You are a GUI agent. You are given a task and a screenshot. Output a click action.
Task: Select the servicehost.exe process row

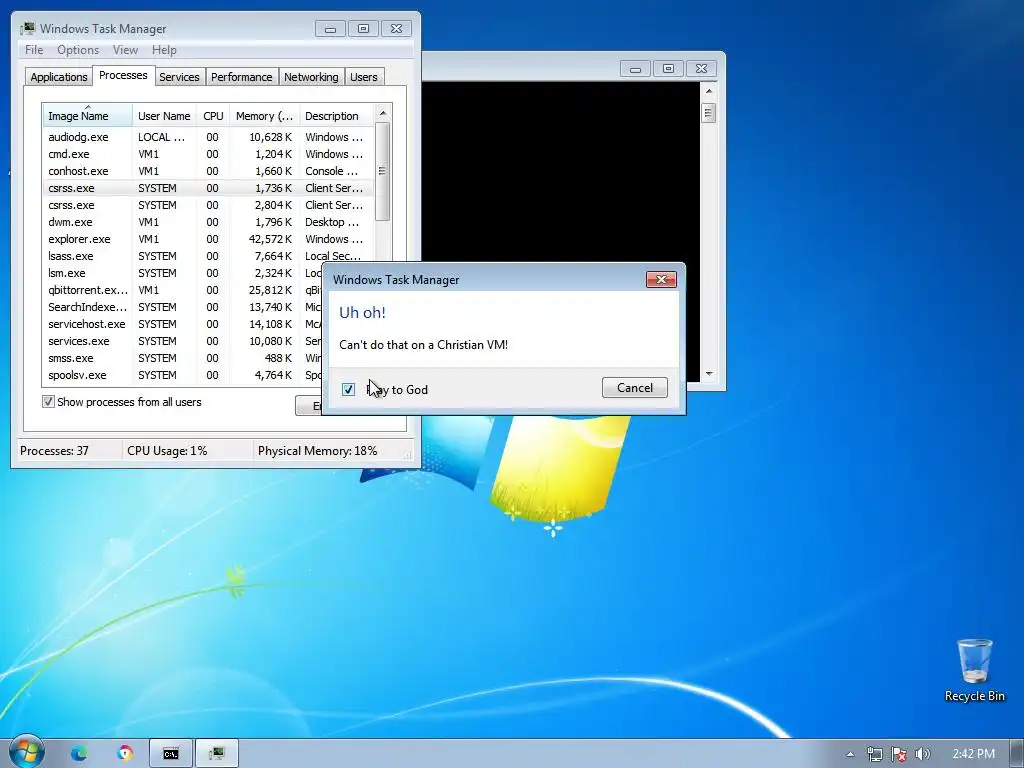(x=183, y=324)
